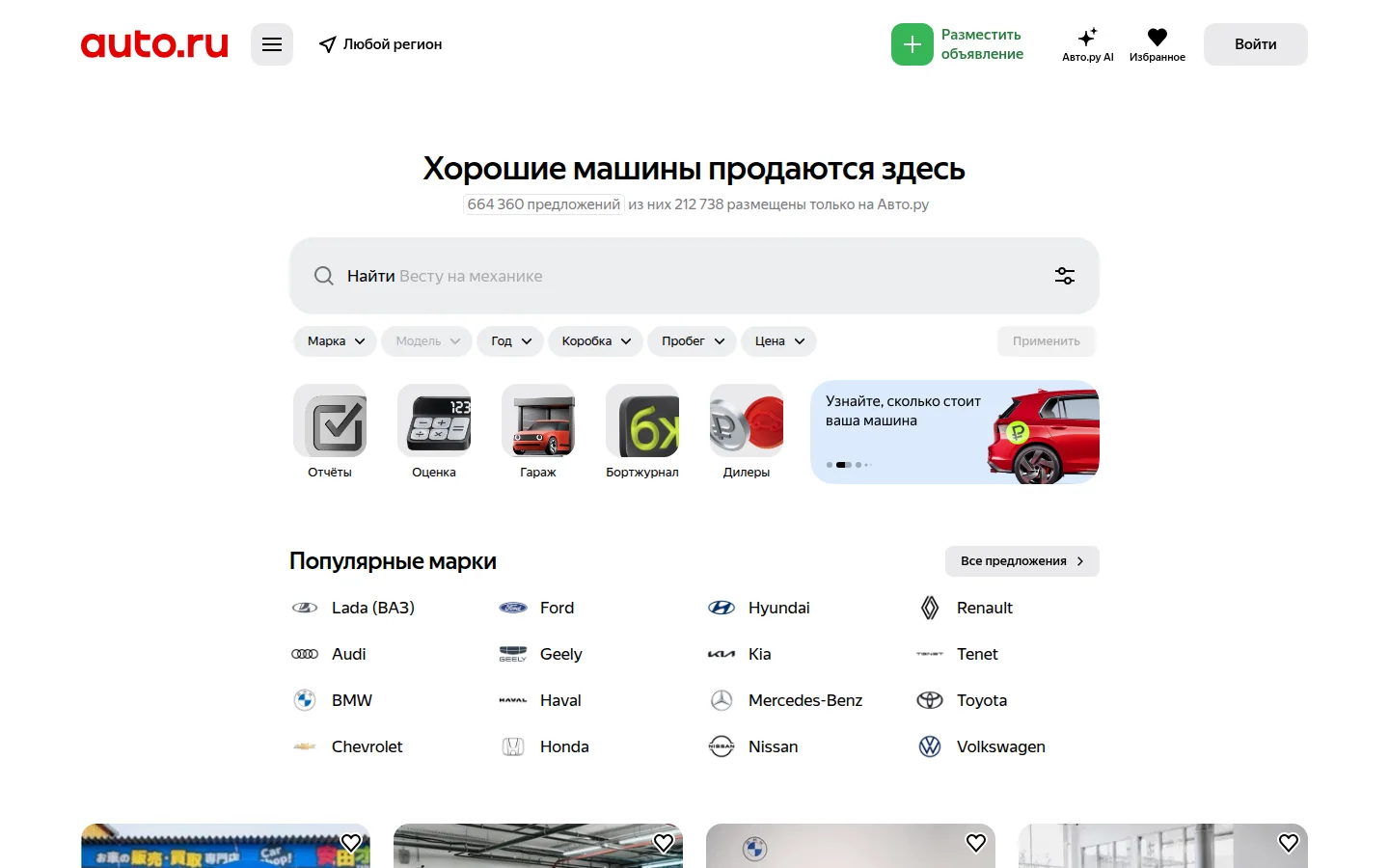Select Volkswagen brand
Viewport: 1389px width, 868px height.
click(x=981, y=746)
